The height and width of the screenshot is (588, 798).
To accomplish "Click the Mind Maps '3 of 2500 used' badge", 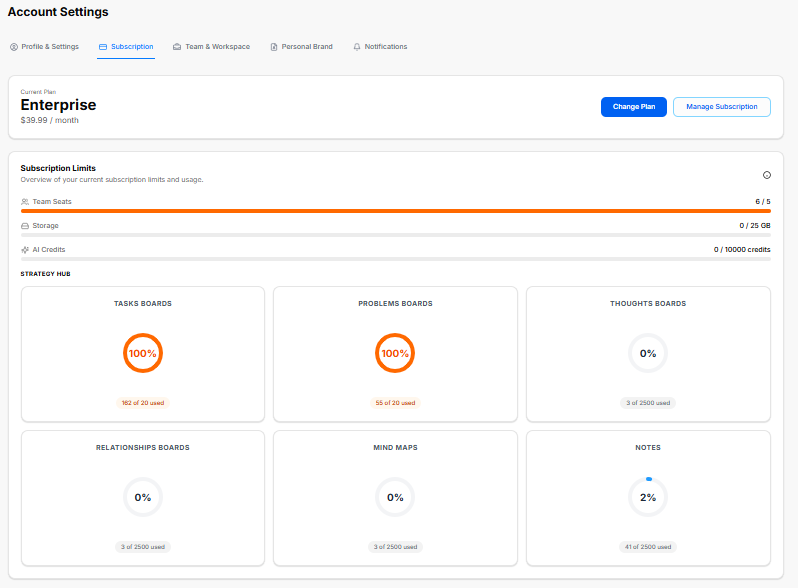I will point(395,547).
